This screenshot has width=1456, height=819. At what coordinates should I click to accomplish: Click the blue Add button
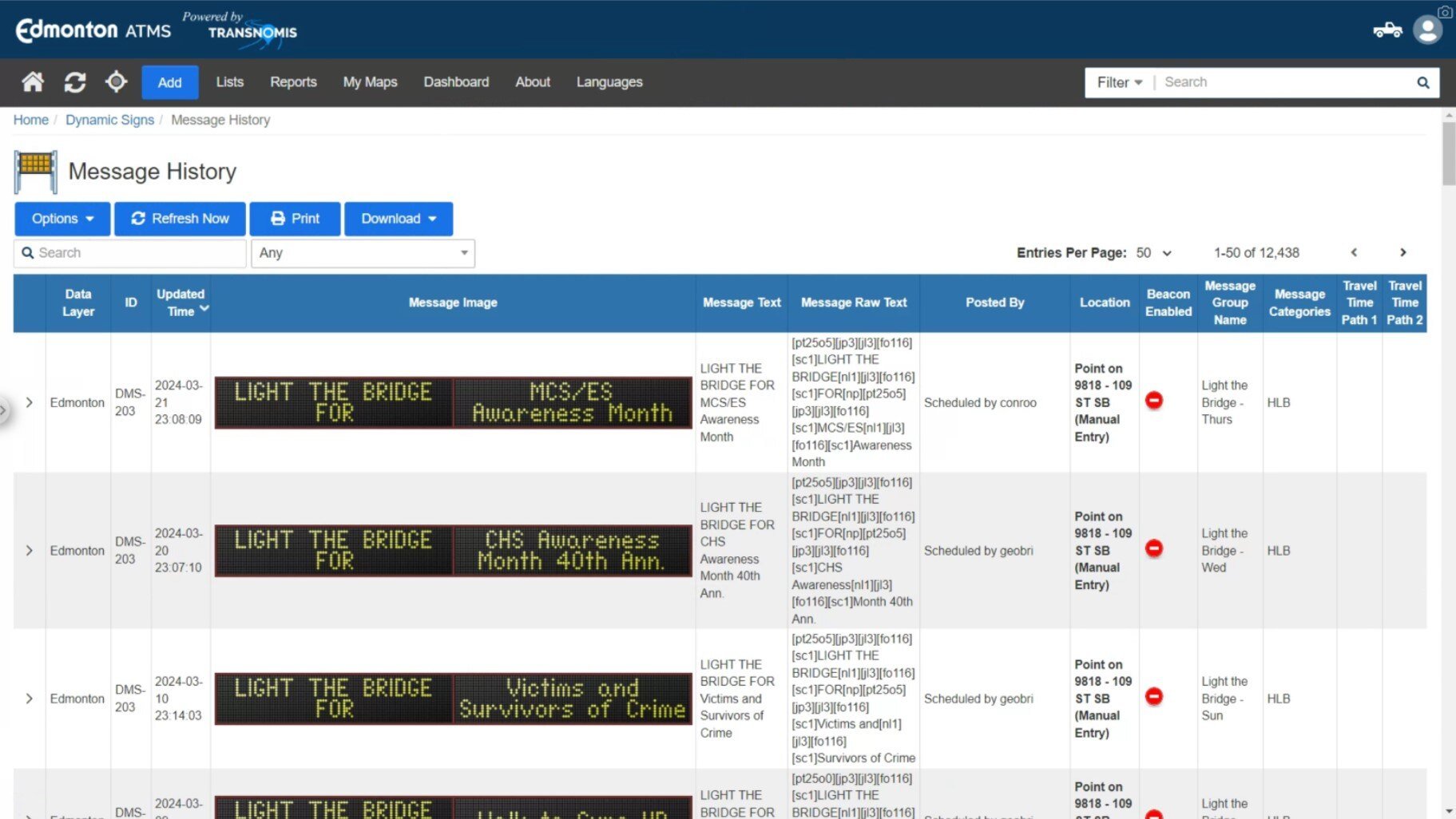(x=170, y=82)
